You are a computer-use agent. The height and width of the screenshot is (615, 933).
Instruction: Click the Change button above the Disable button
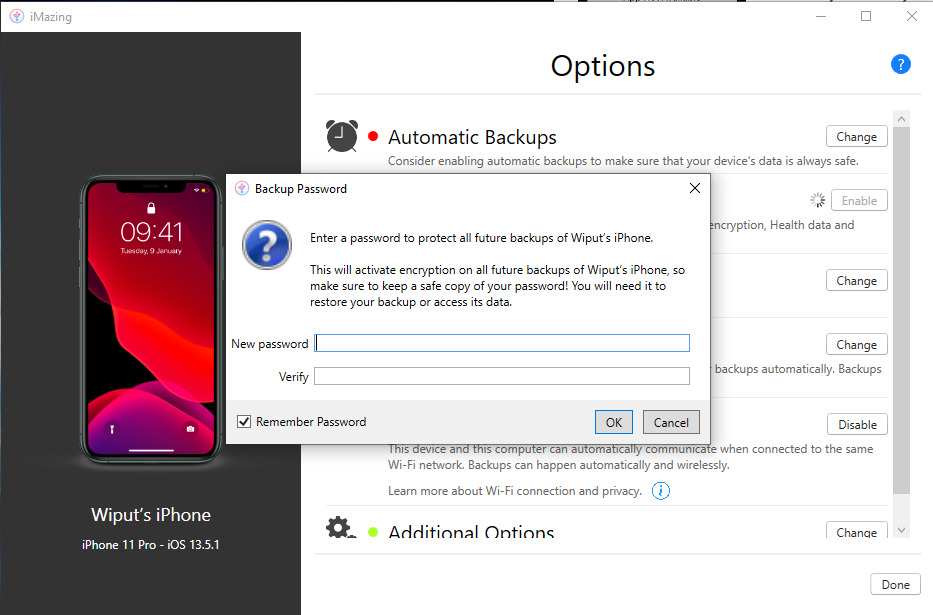pyautogui.click(x=856, y=344)
